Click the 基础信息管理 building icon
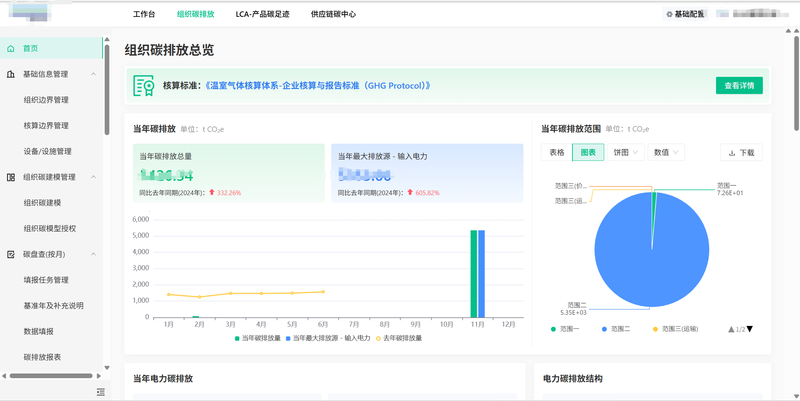800x401 pixels. tap(11, 74)
